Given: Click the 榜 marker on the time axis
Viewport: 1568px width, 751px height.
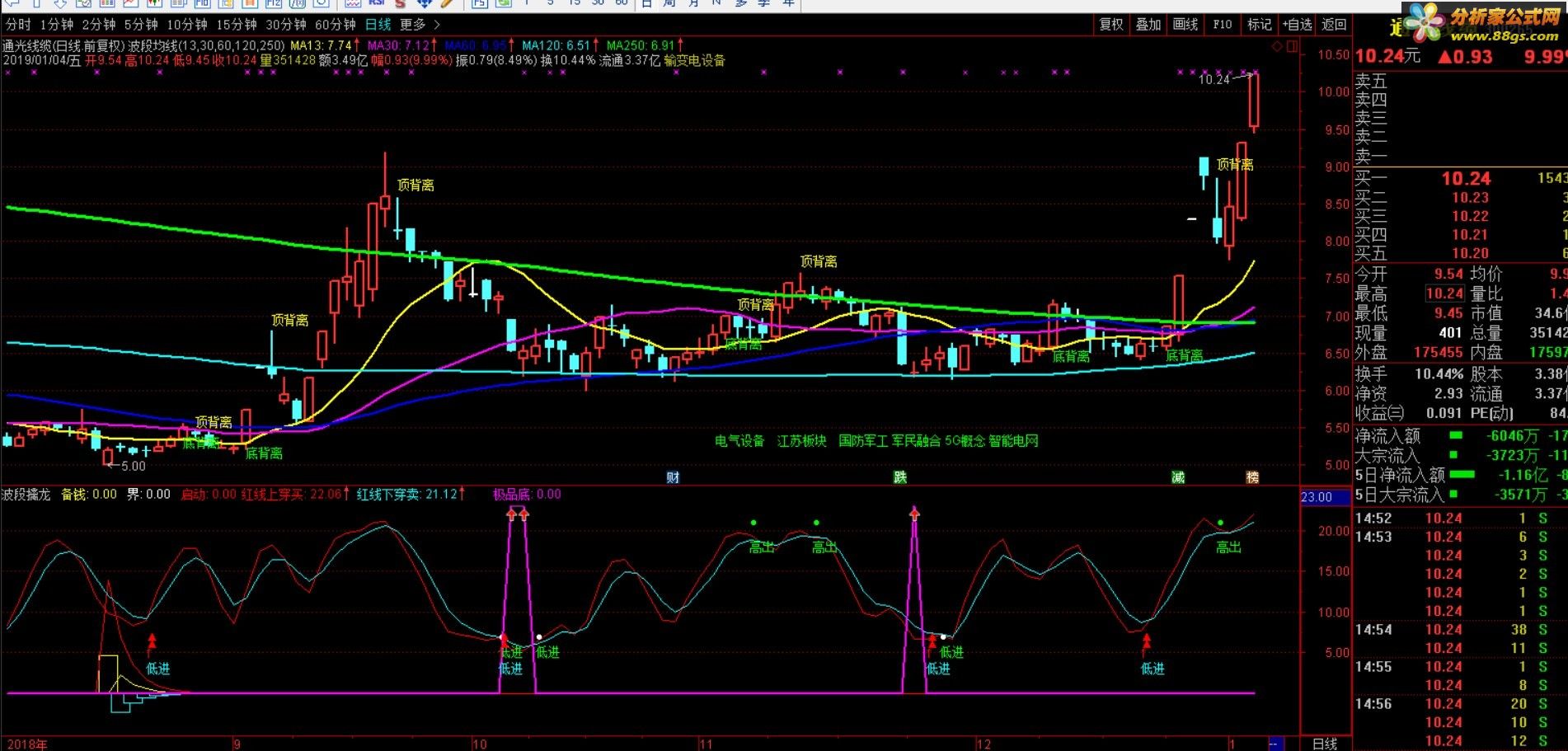Looking at the screenshot, I should (x=1252, y=477).
